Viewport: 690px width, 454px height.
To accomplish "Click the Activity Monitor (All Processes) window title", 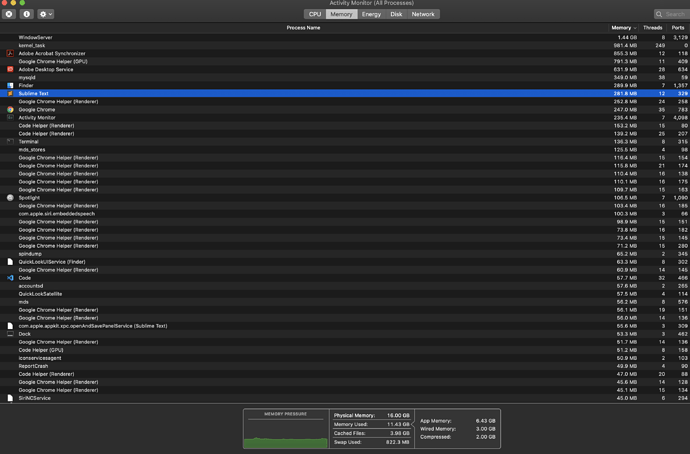I will [x=371, y=3].
